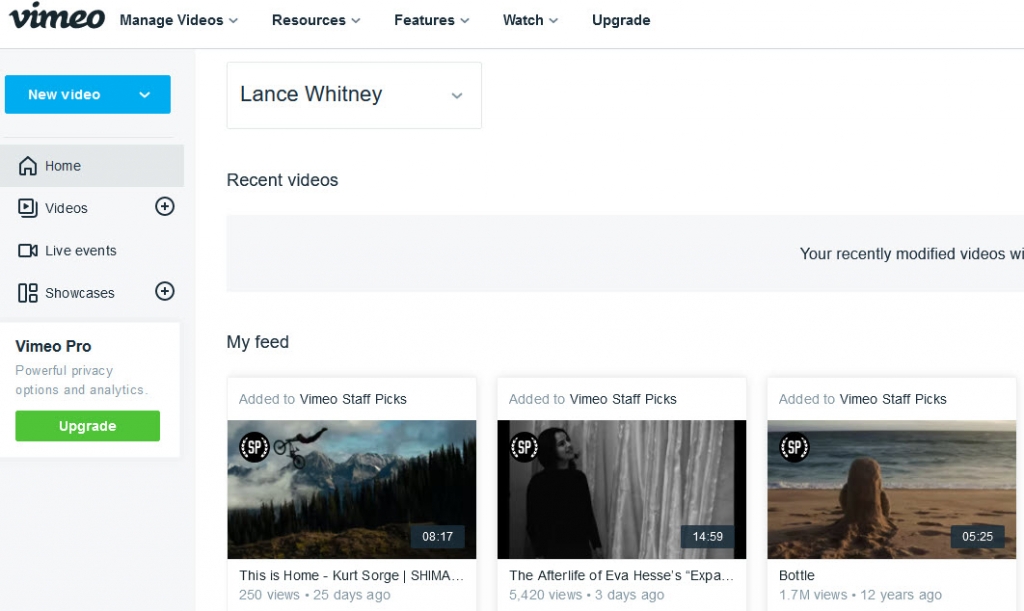Open Live events section
Image resolution: width=1024 pixels, height=611 pixels.
80,250
